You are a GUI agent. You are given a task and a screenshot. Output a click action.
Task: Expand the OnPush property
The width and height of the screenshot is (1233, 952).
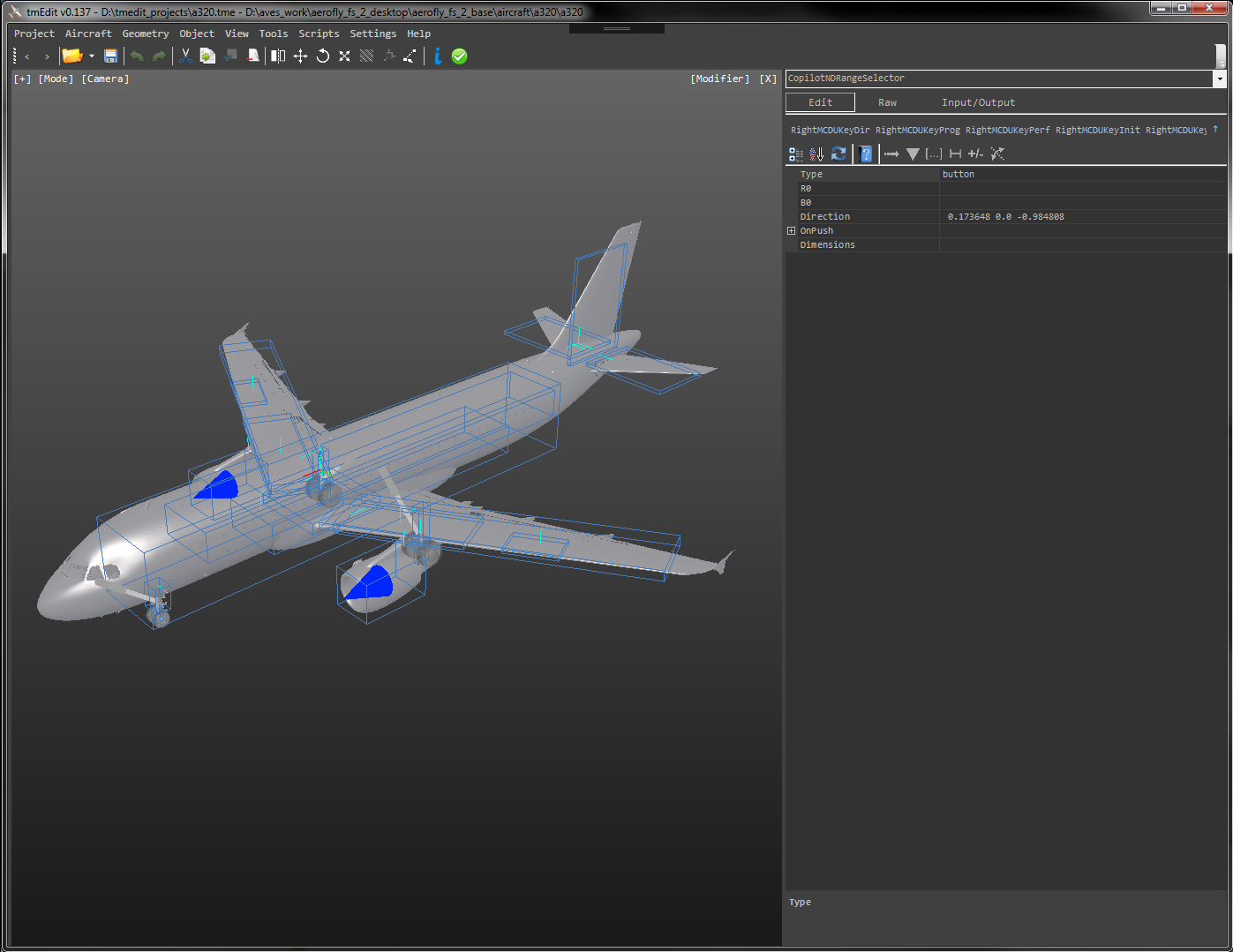pyautogui.click(x=792, y=230)
